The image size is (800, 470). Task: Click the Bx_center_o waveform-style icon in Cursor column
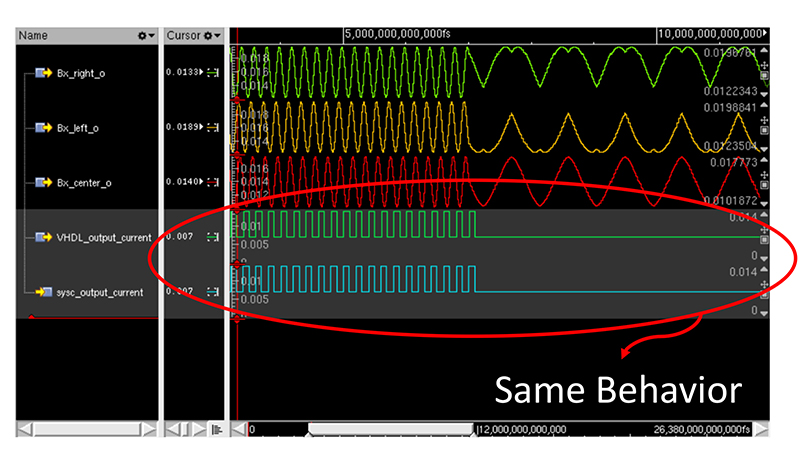click(x=212, y=182)
